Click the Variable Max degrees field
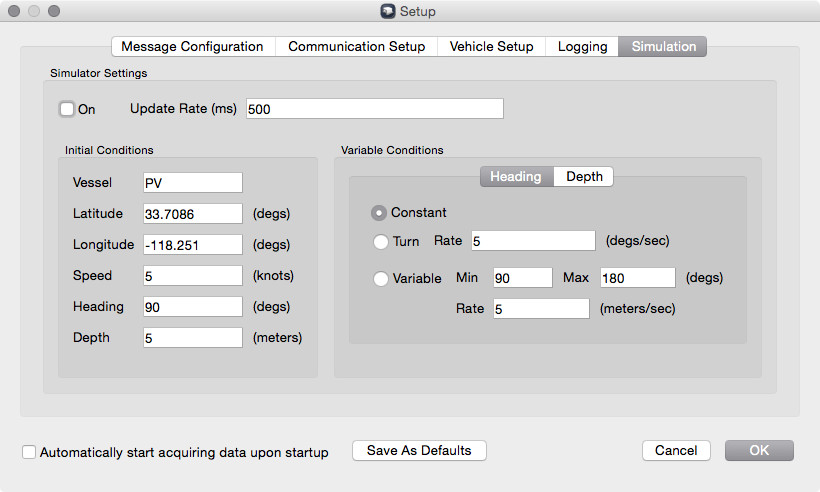 tap(637, 278)
